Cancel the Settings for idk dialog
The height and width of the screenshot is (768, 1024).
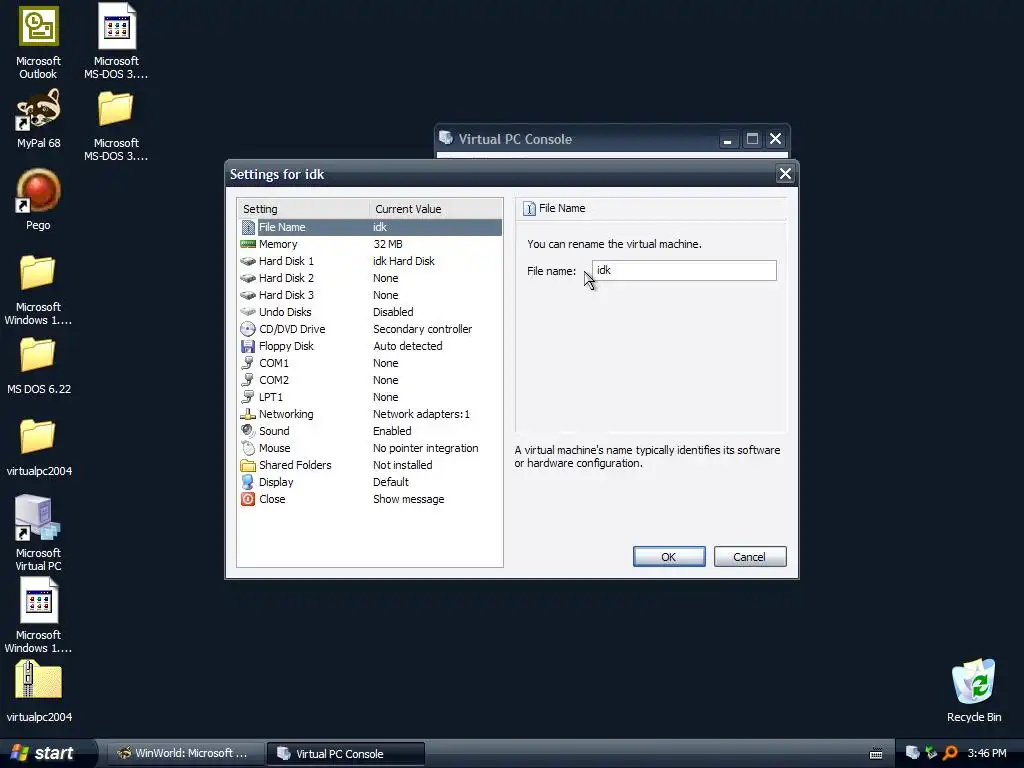pos(750,556)
